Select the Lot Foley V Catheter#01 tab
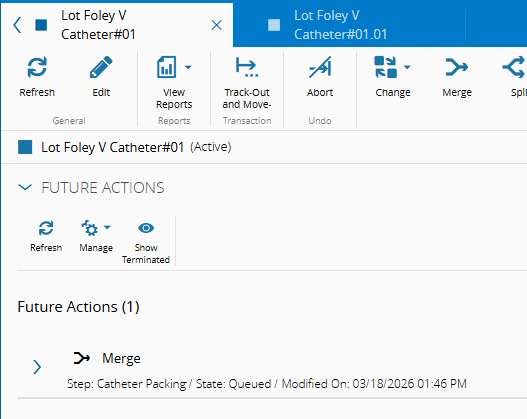Viewport: 527px width, 419px height. pyautogui.click(x=98, y=25)
